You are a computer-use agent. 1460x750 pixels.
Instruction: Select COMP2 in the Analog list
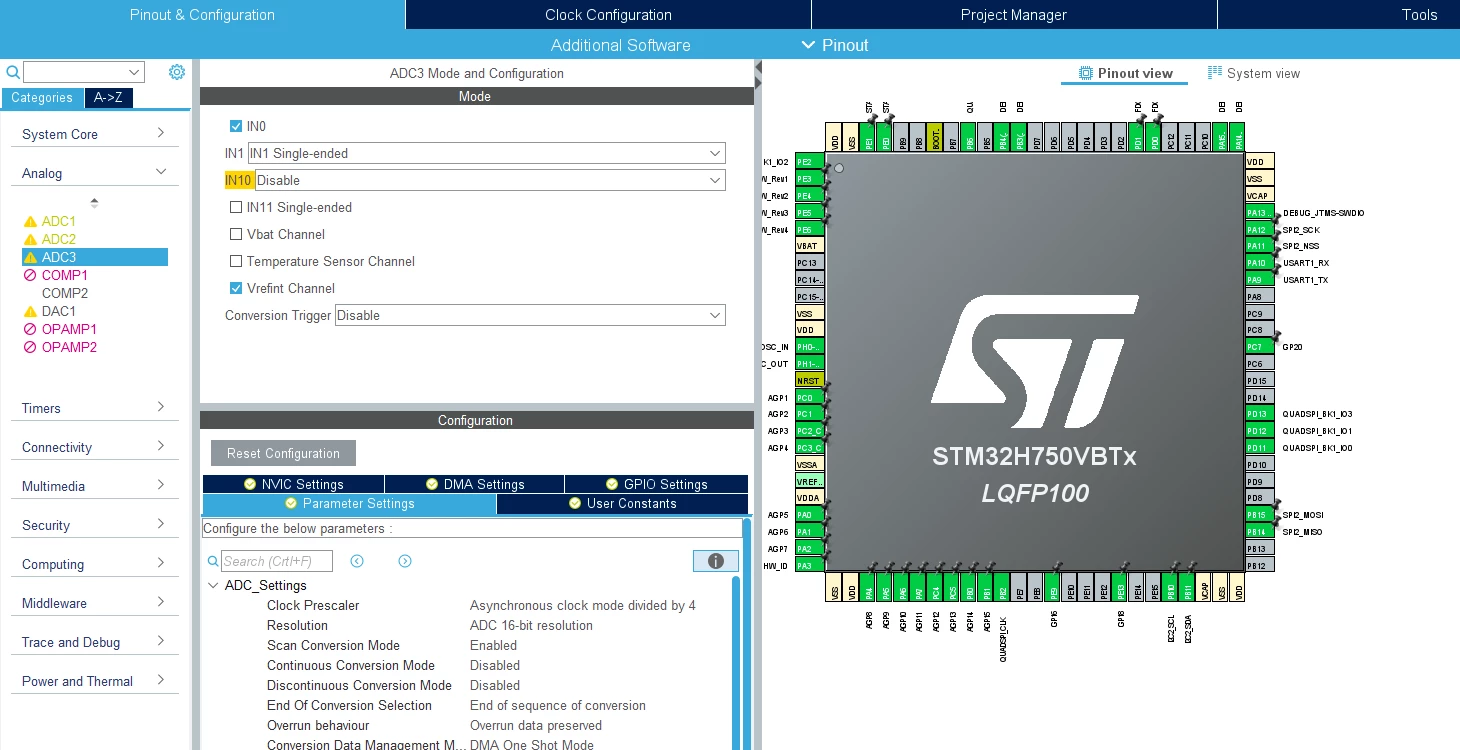[65, 293]
